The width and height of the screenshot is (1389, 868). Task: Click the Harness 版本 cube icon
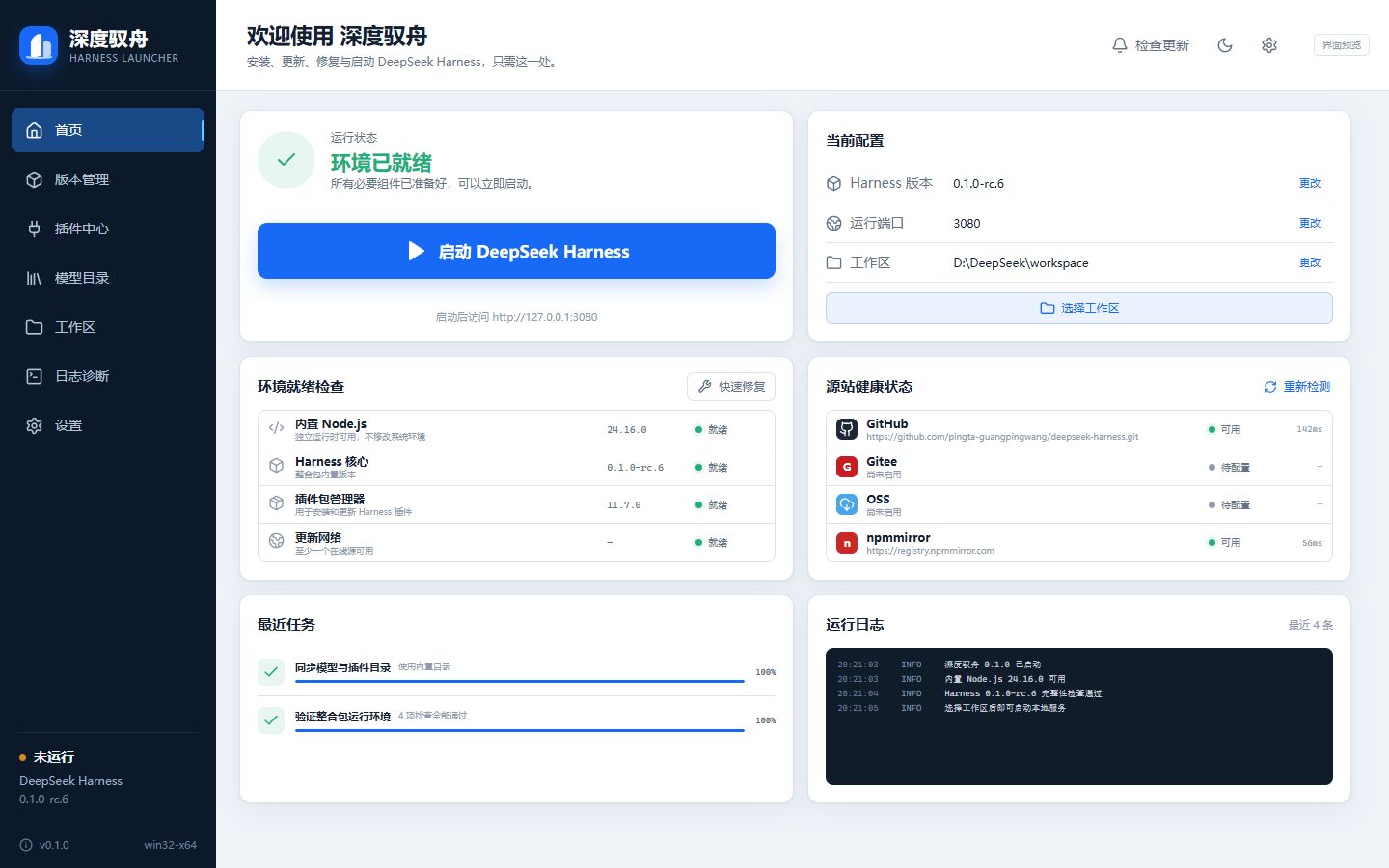tap(834, 183)
